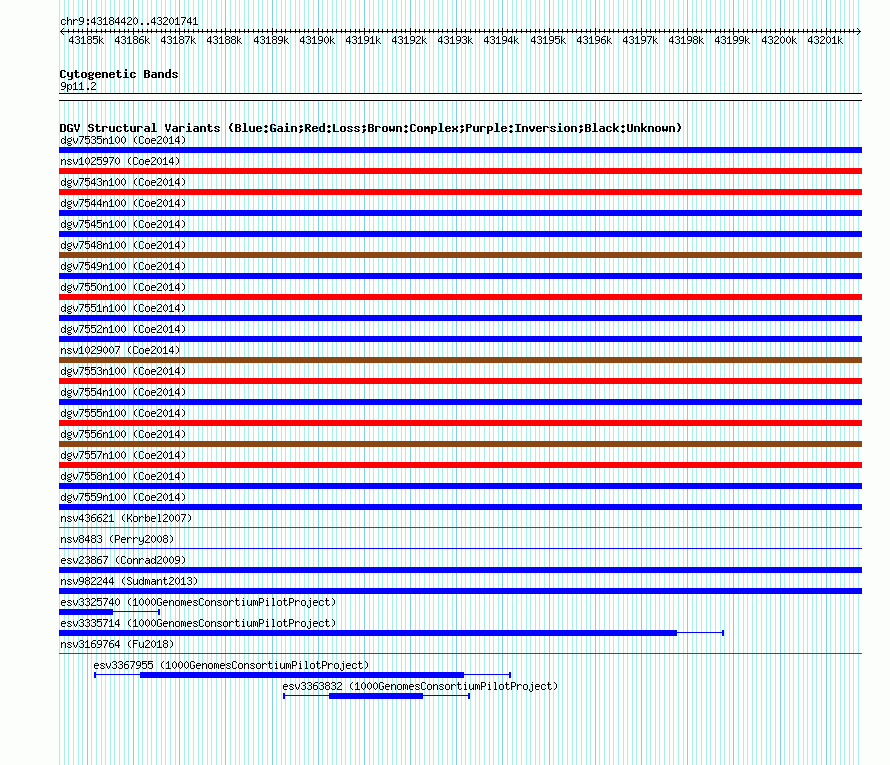Select the blue bar under dgv7559n100

point(460,507)
